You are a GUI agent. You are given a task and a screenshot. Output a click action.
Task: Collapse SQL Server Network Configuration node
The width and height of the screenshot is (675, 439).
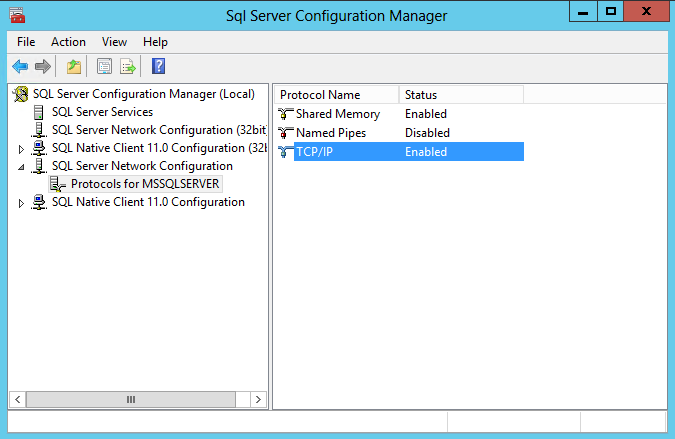click(21, 167)
